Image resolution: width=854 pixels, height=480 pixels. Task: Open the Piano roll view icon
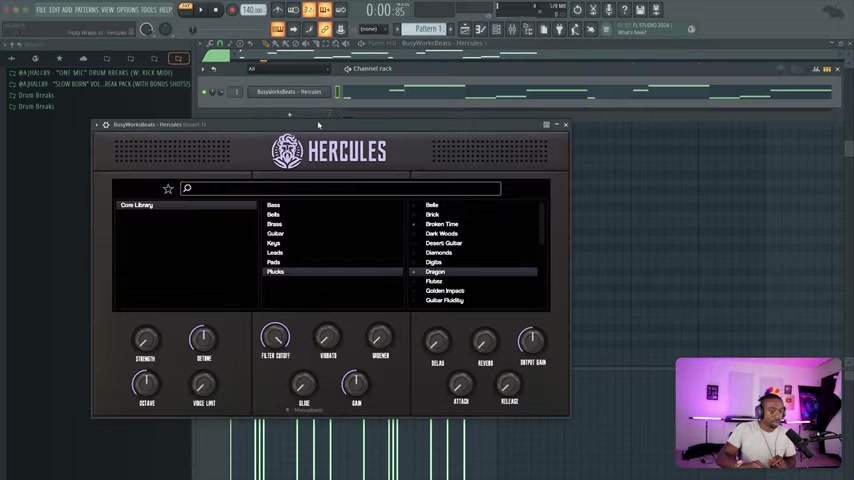click(480, 29)
